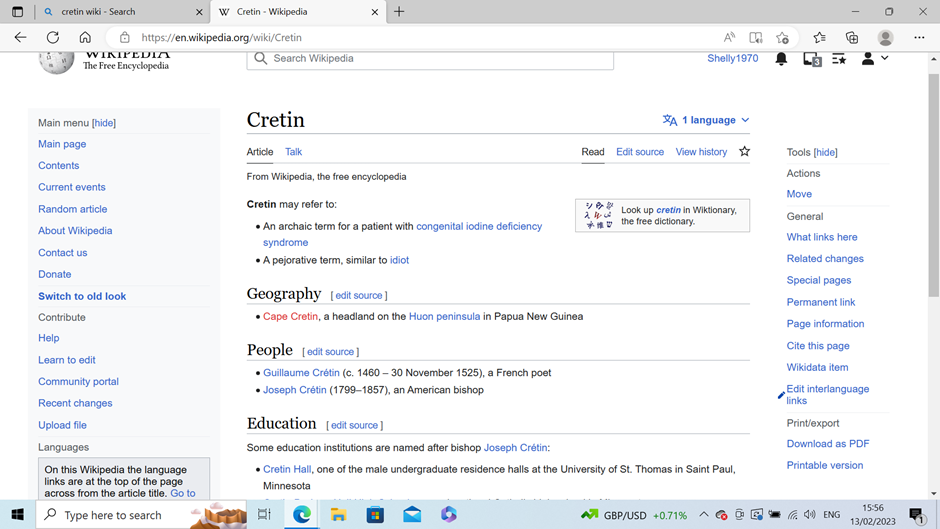Open Edge Collections icon
This screenshot has height=529, width=940.
[x=852, y=38]
